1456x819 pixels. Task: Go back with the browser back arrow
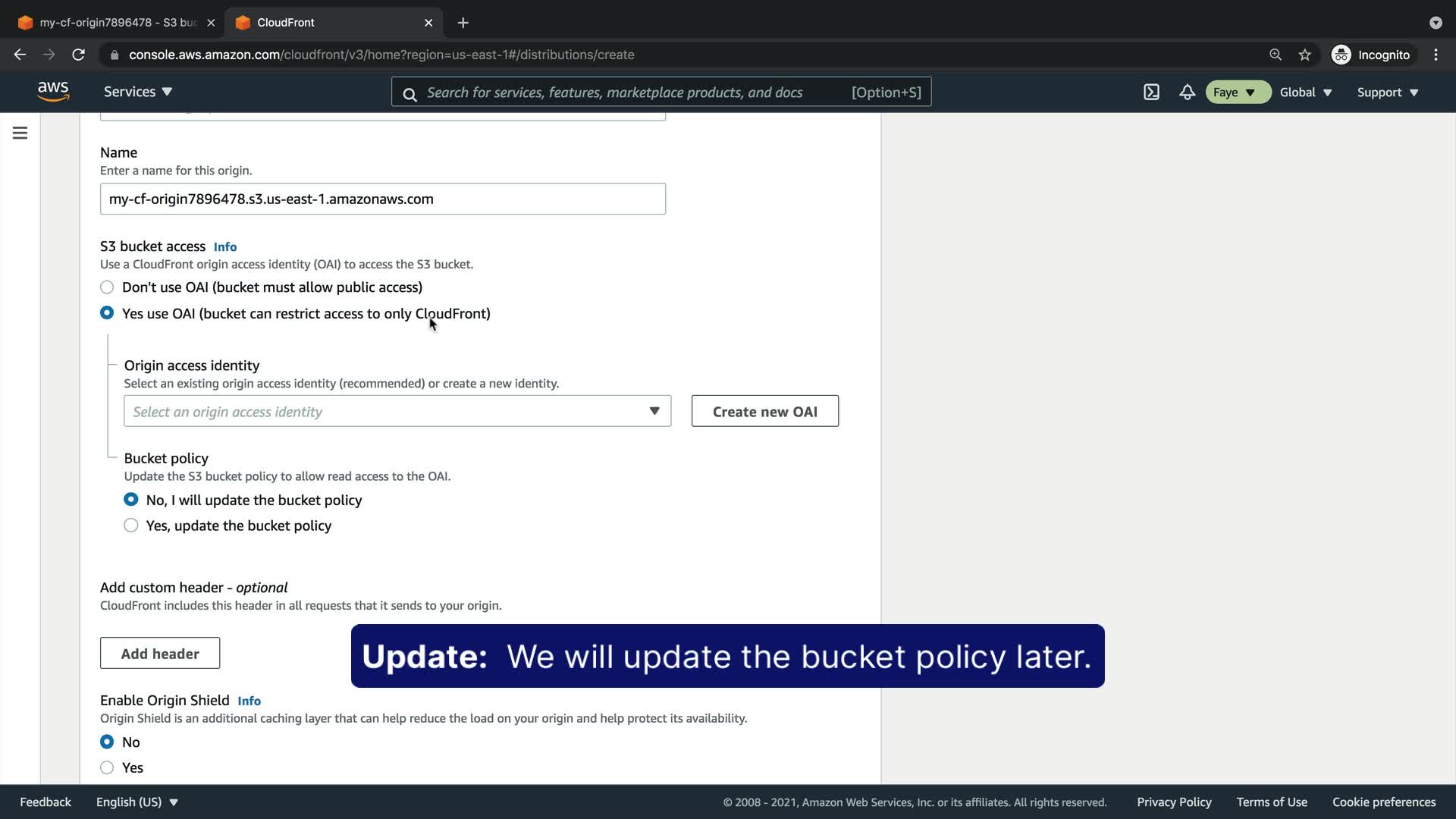point(20,55)
